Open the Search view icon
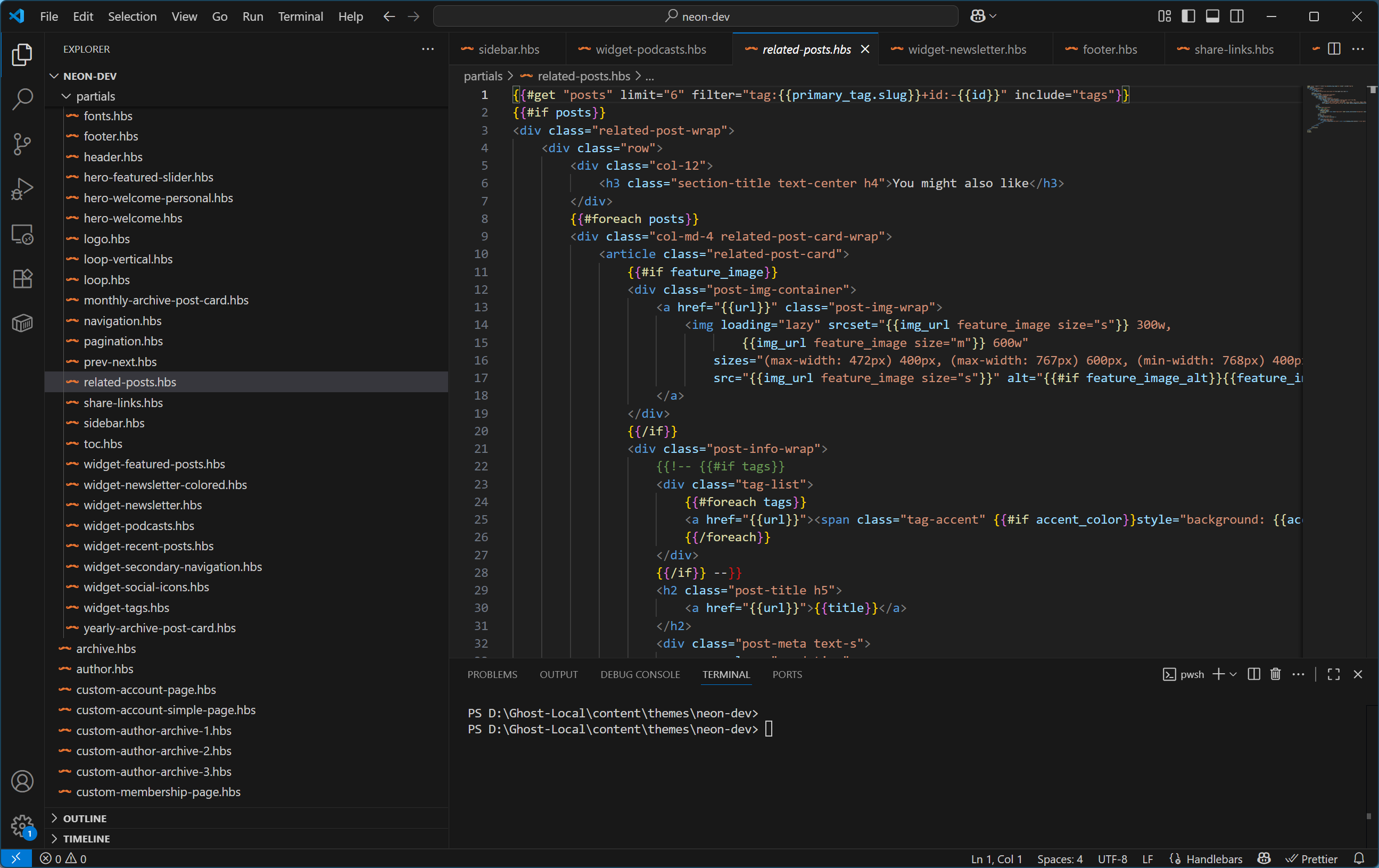 22,99
